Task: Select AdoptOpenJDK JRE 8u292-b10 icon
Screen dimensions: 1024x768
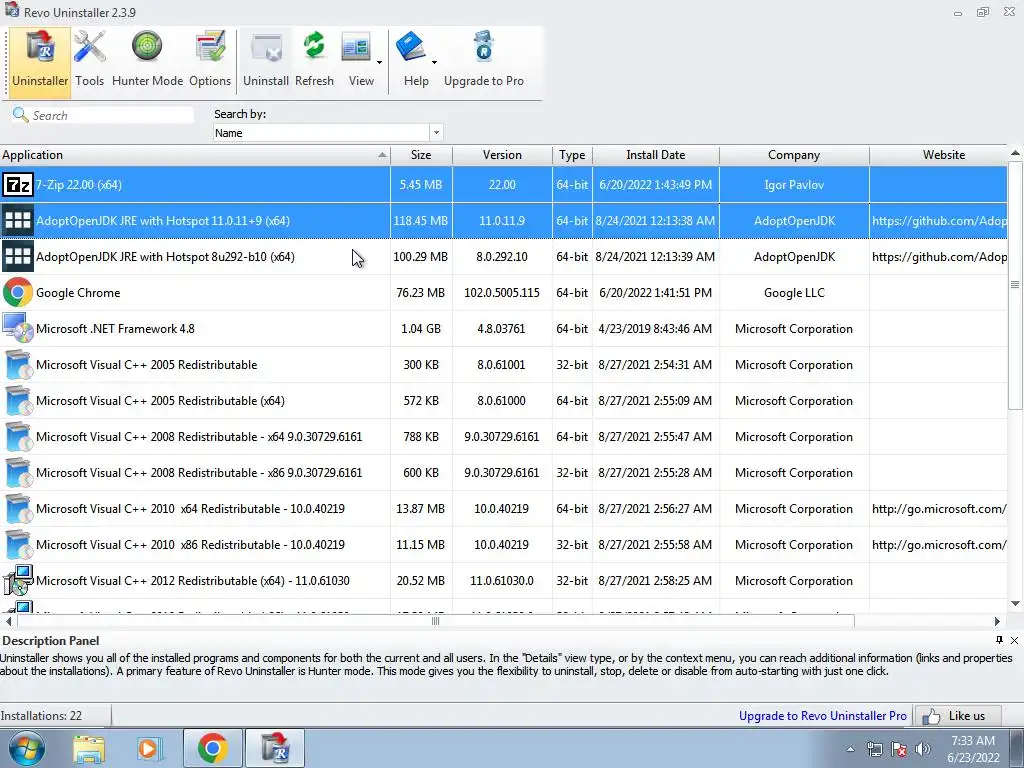Action: tap(18, 257)
